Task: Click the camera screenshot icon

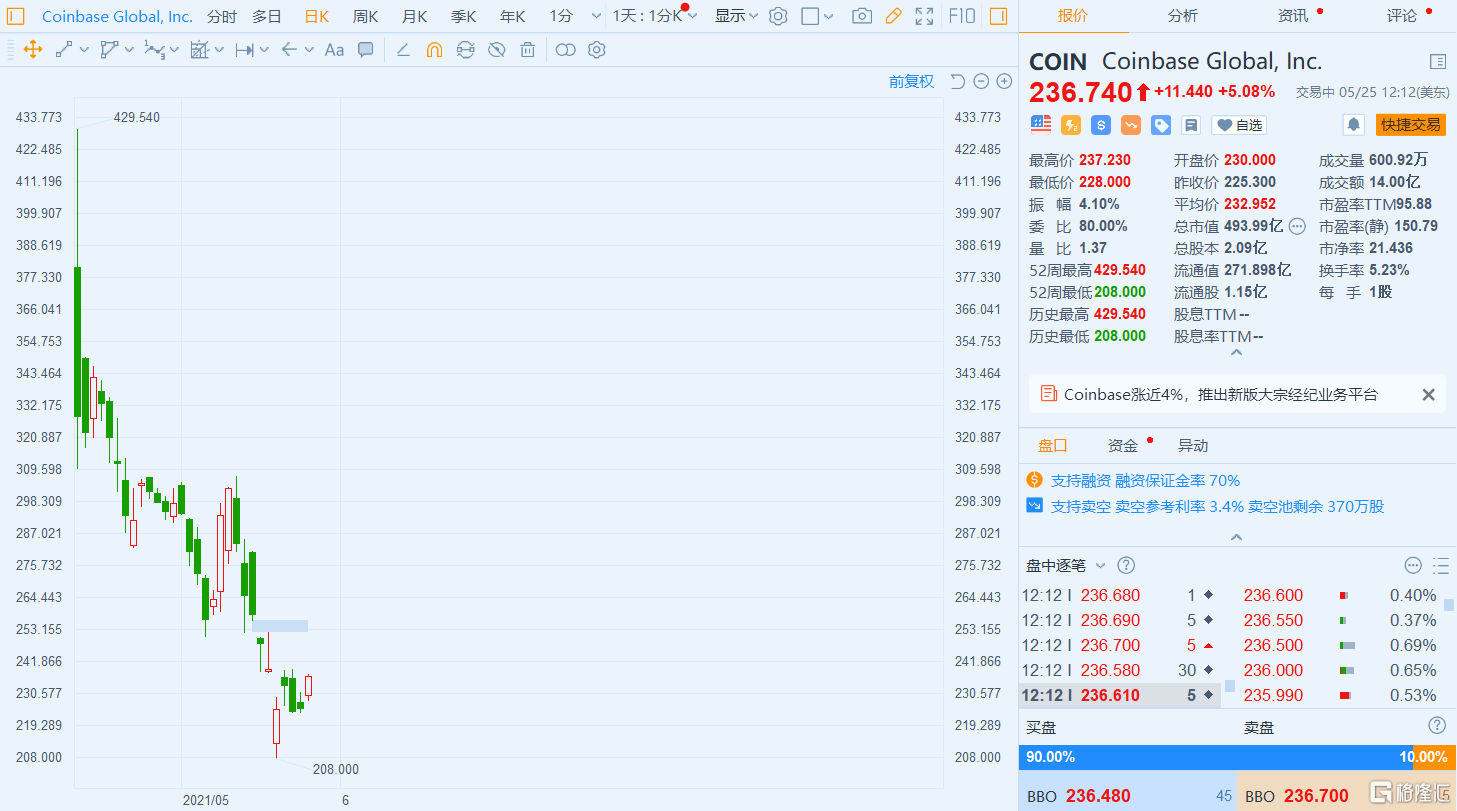Action: [x=861, y=16]
